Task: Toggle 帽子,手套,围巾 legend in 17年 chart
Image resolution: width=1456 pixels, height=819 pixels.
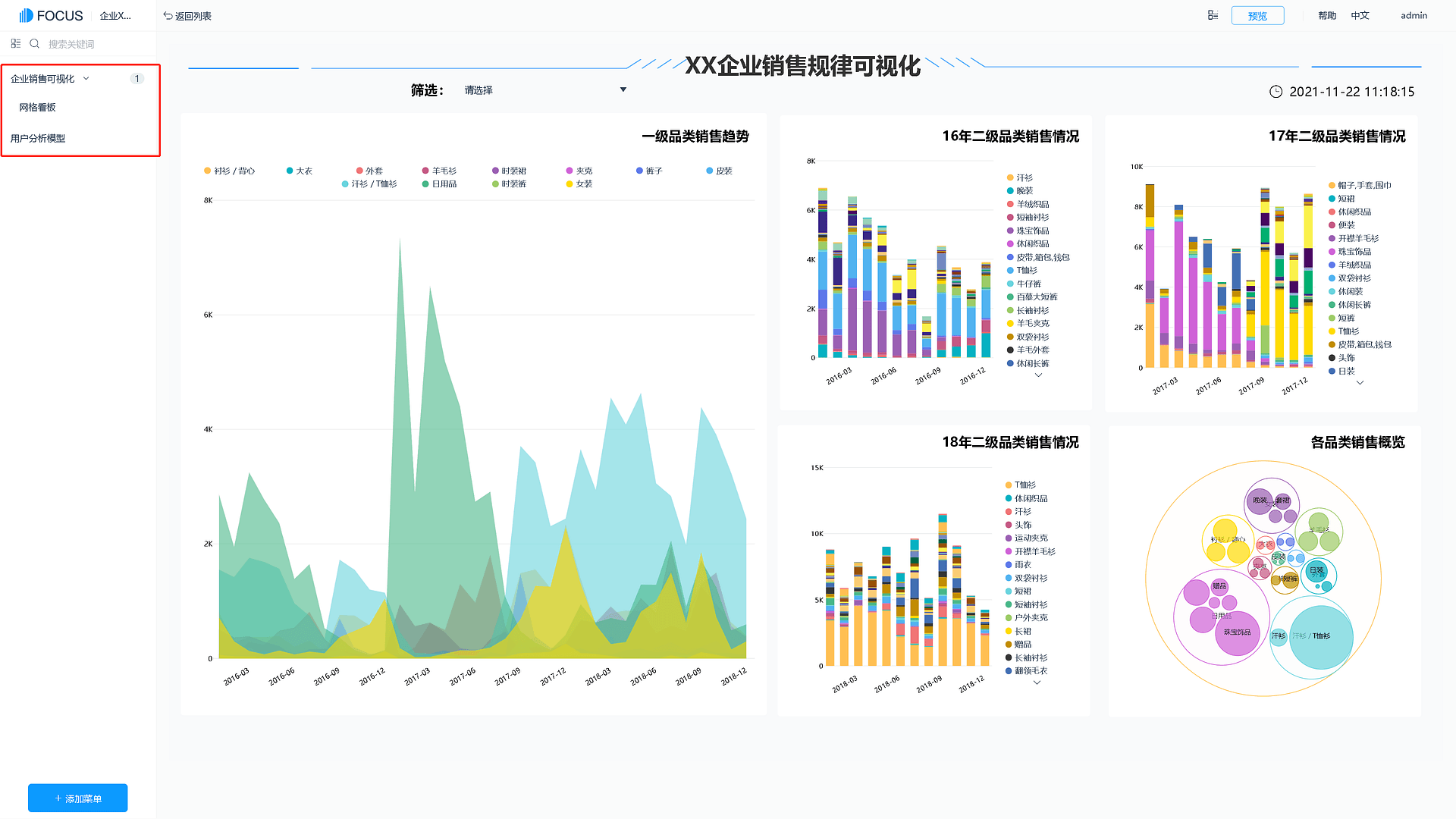Action: (1360, 185)
